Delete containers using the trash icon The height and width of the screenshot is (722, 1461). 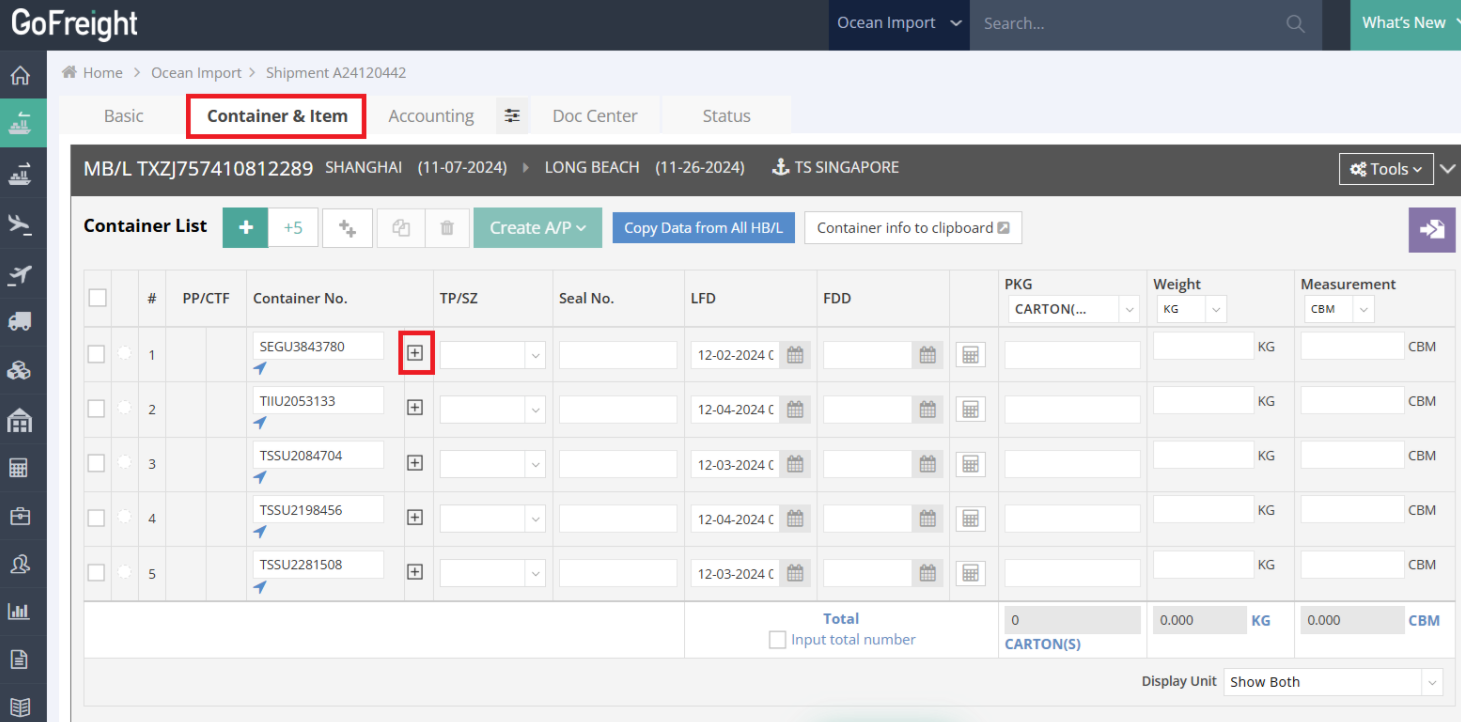pyautogui.click(x=447, y=227)
